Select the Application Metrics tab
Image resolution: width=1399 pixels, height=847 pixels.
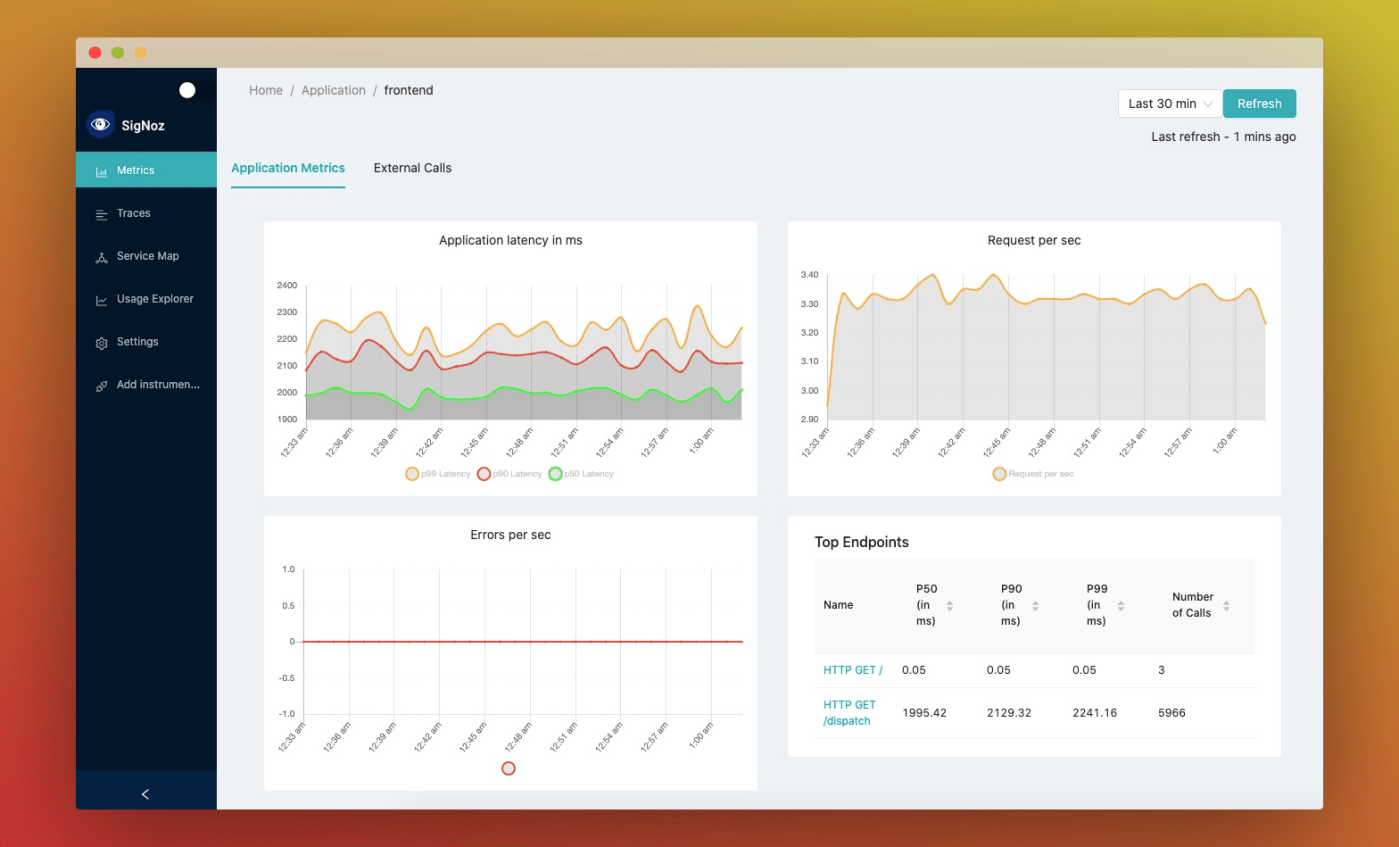tap(288, 168)
